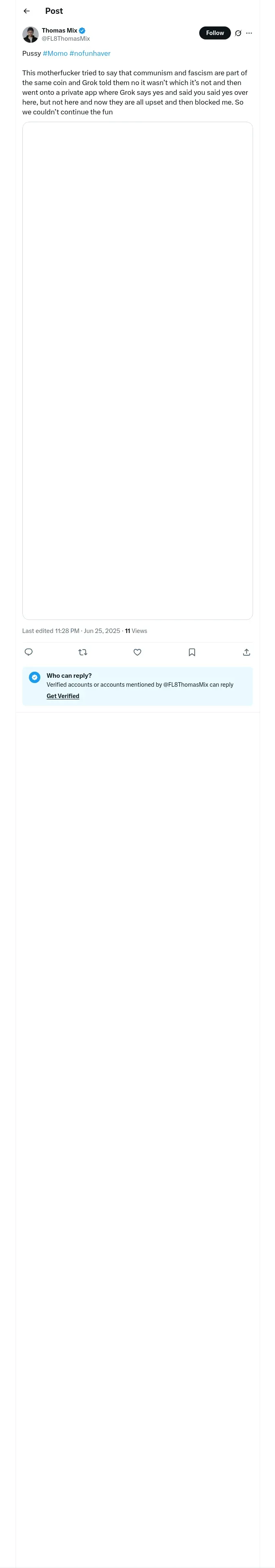
Task: Click the 11 Views count
Action: point(136,631)
